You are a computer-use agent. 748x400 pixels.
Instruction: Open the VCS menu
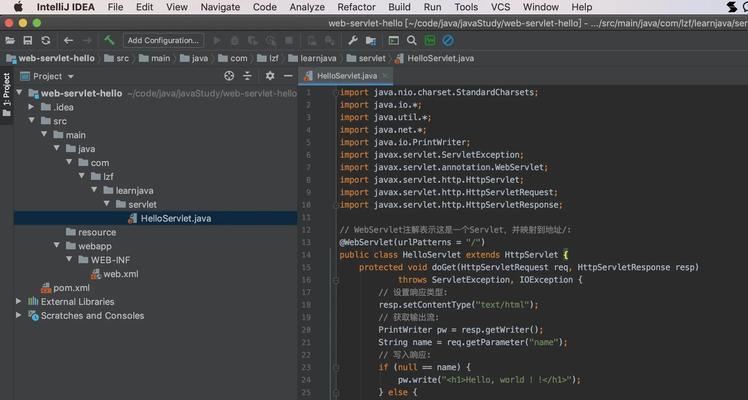[500, 7]
